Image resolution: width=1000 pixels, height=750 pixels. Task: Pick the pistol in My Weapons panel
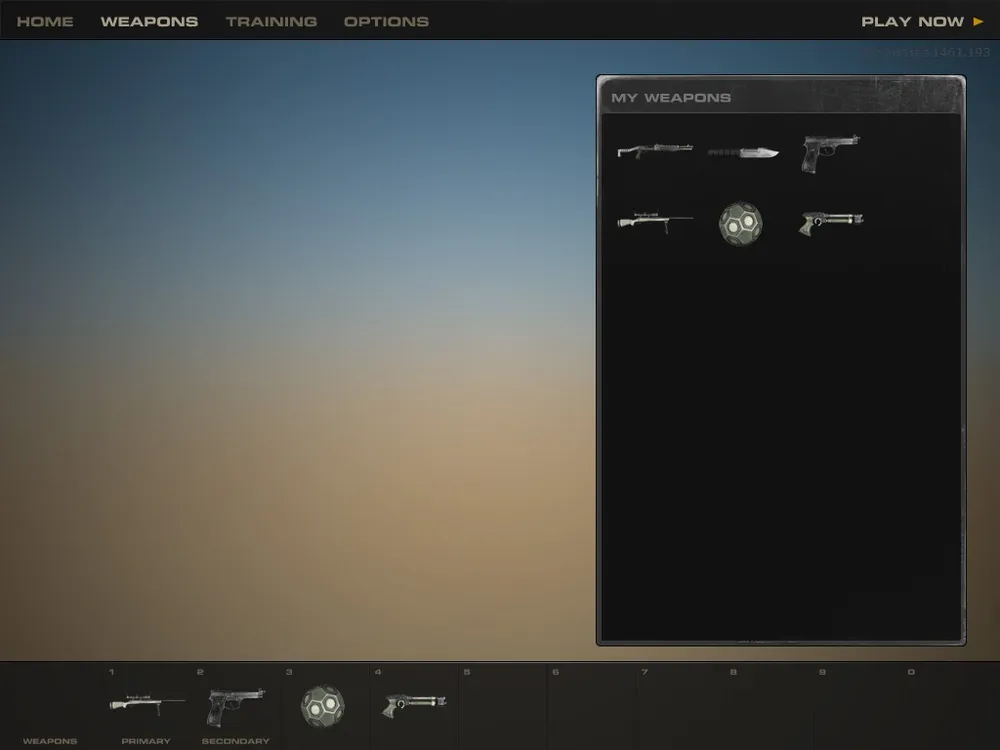pos(830,153)
